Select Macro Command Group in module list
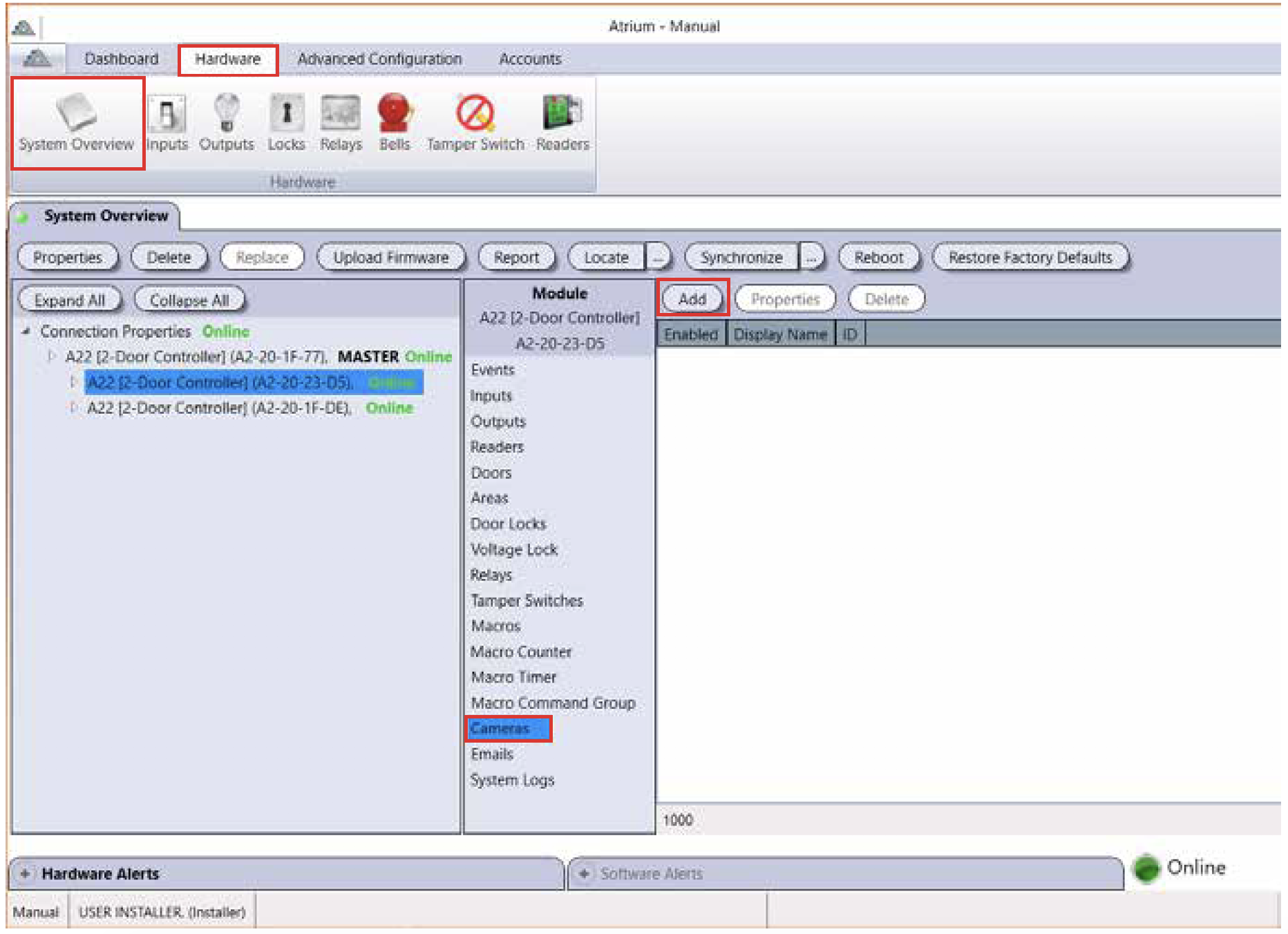The height and width of the screenshot is (934, 1288). [x=553, y=703]
